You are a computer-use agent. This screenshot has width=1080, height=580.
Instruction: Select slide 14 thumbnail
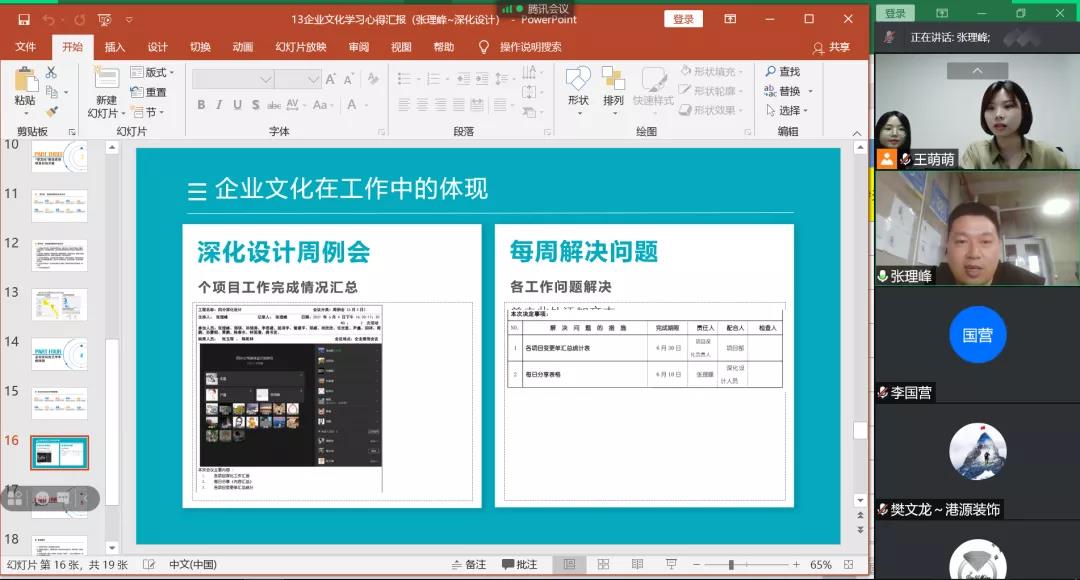(59, 354)
